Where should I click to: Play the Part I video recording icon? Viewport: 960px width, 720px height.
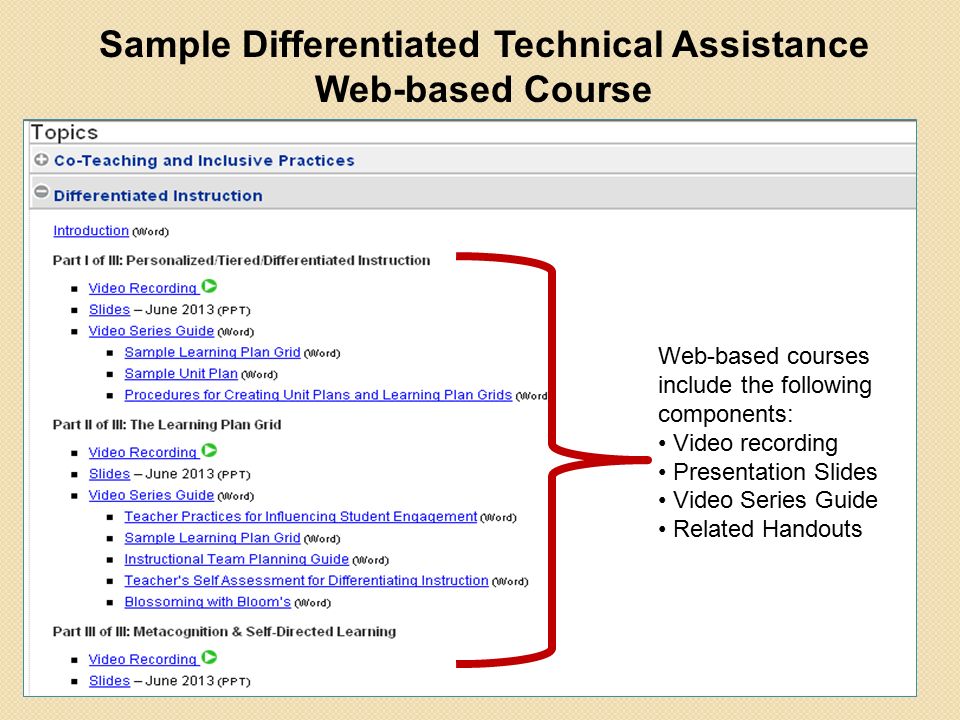point(209,286)
